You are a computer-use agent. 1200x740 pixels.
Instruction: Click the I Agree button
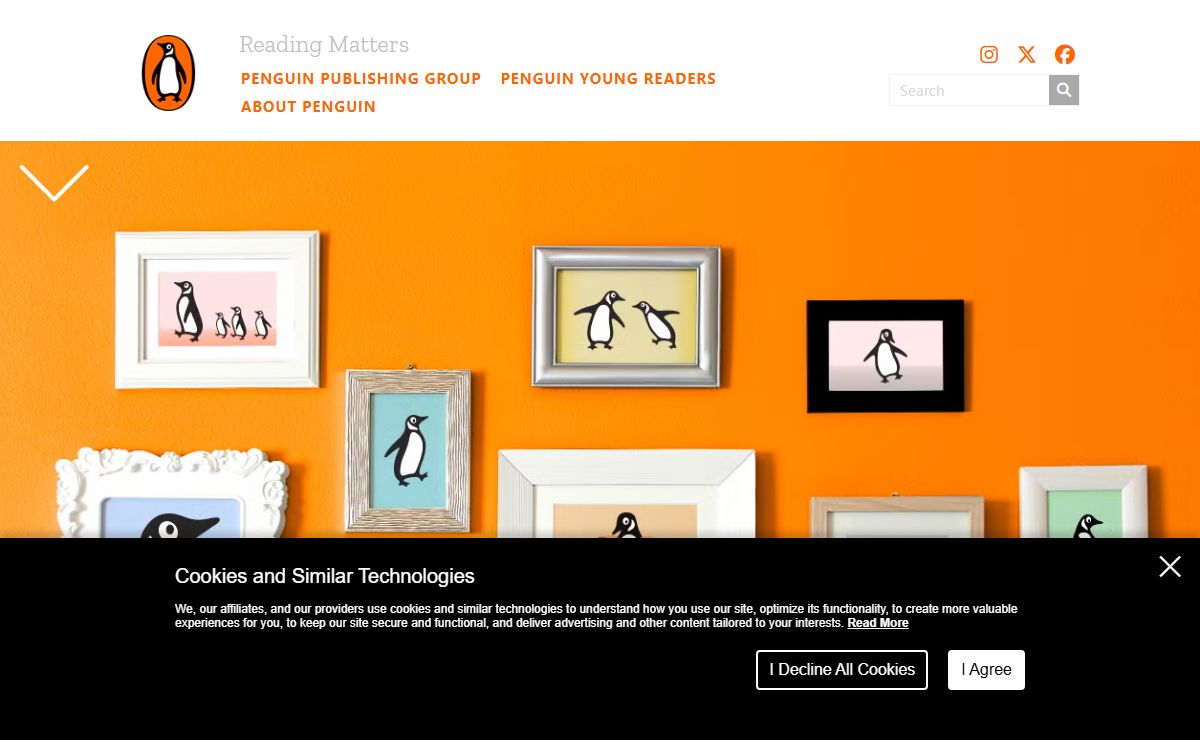point(986,670)
